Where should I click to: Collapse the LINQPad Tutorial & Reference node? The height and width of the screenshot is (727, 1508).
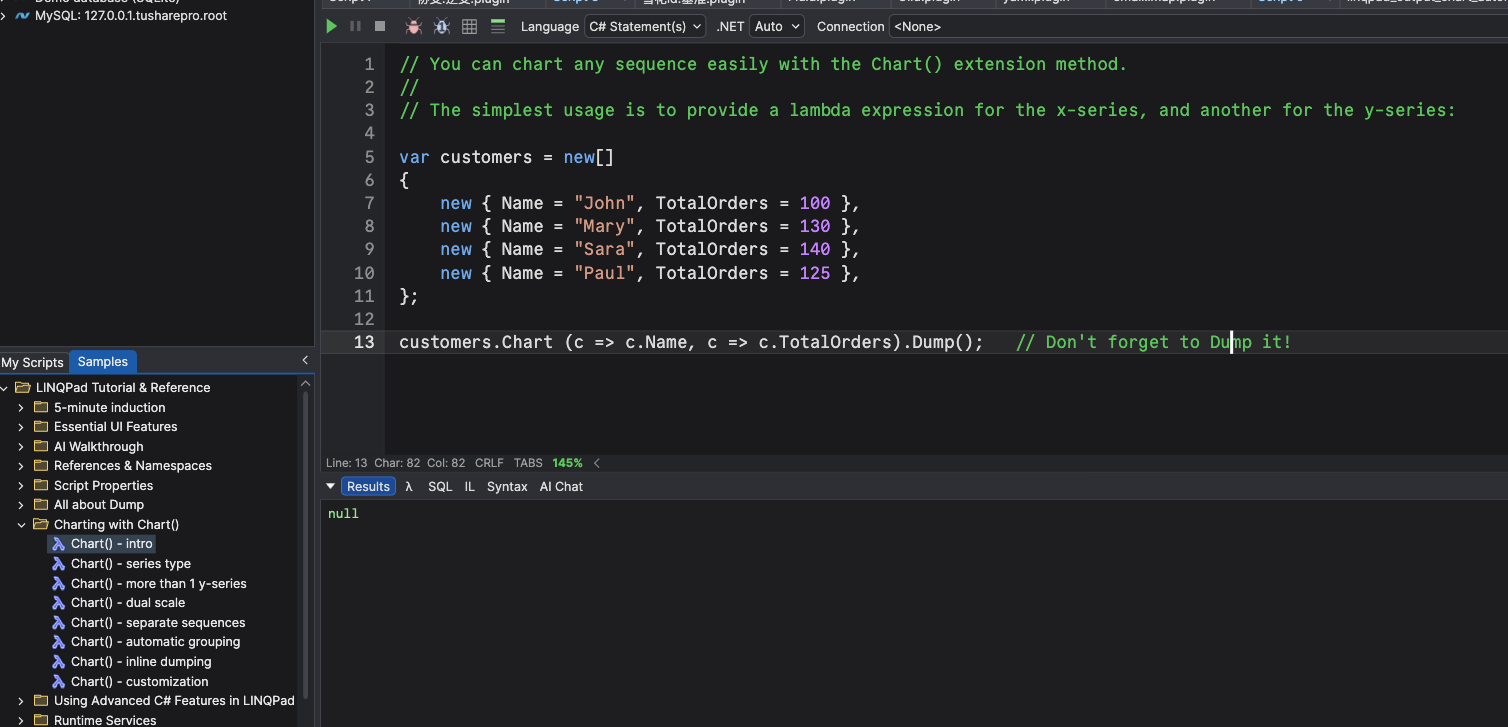[4, 388]
